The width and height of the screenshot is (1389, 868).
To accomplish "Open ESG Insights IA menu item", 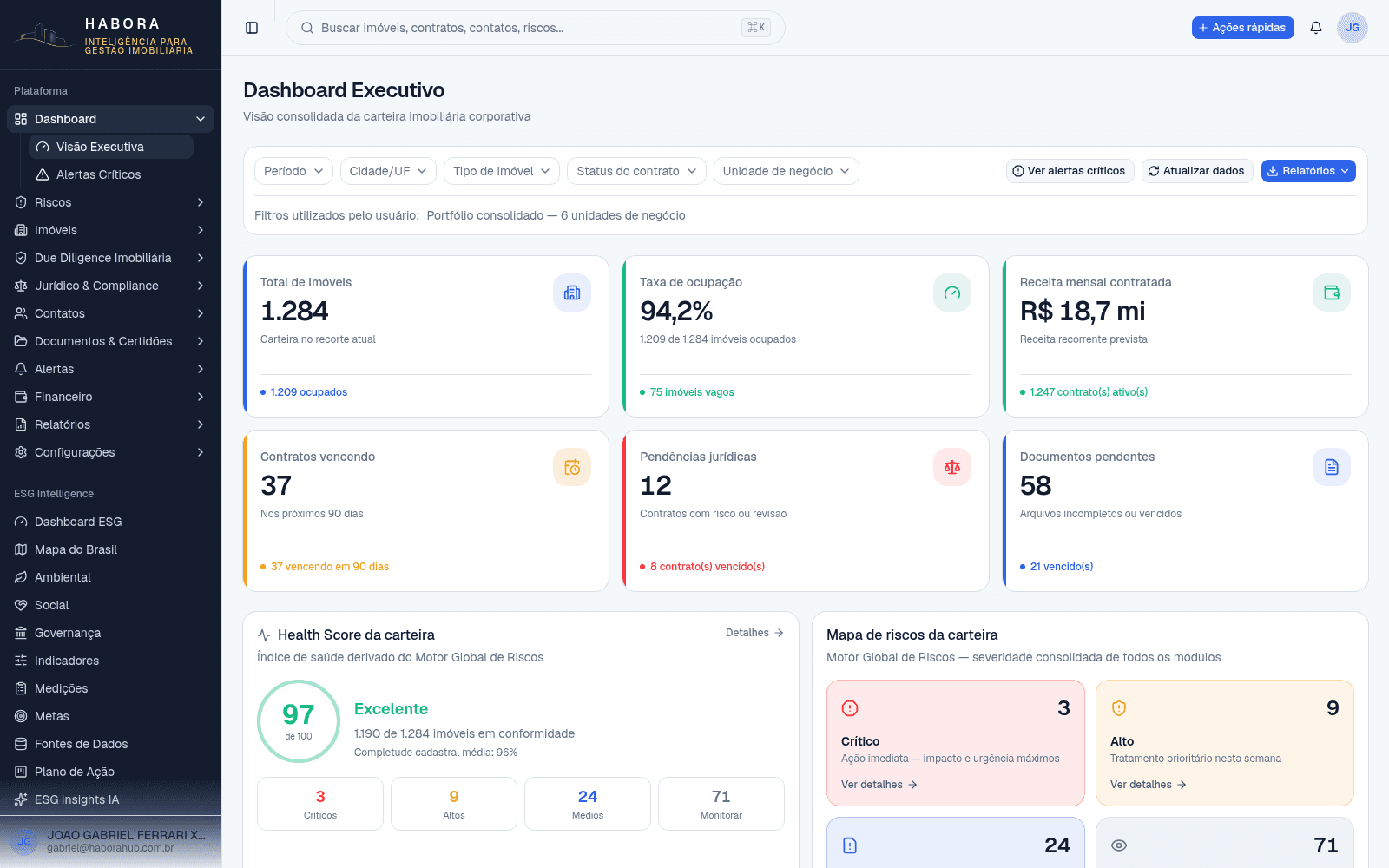I will (110, 799).
